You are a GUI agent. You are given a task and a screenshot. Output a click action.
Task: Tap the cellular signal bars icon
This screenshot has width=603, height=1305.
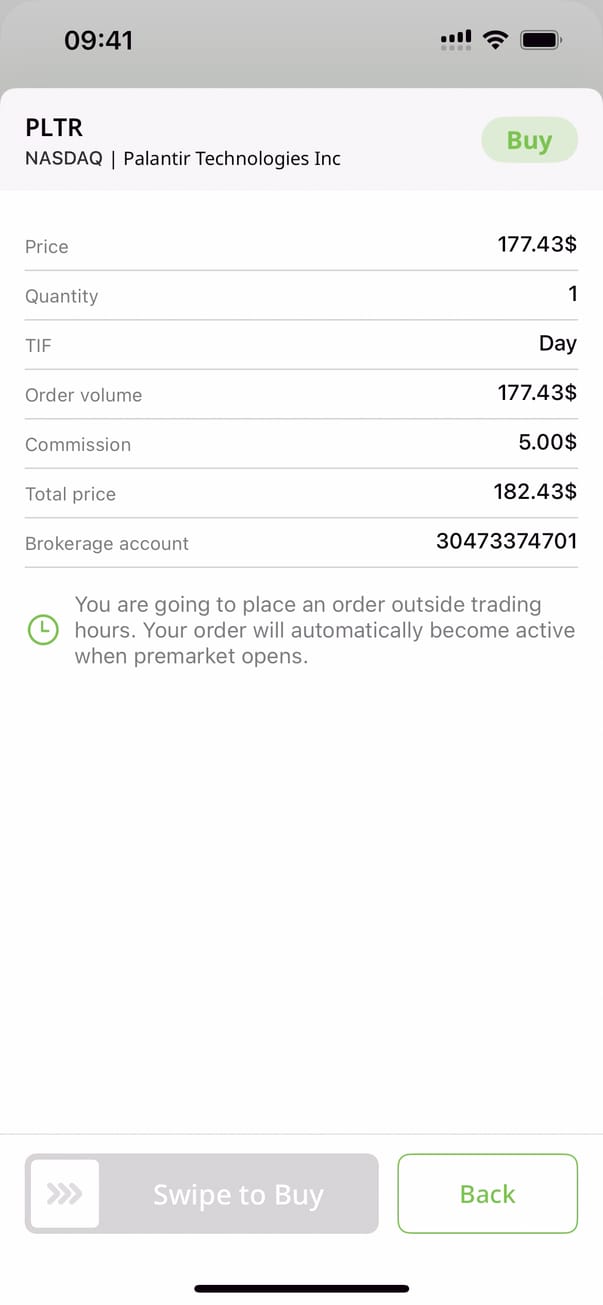point(456,40)
